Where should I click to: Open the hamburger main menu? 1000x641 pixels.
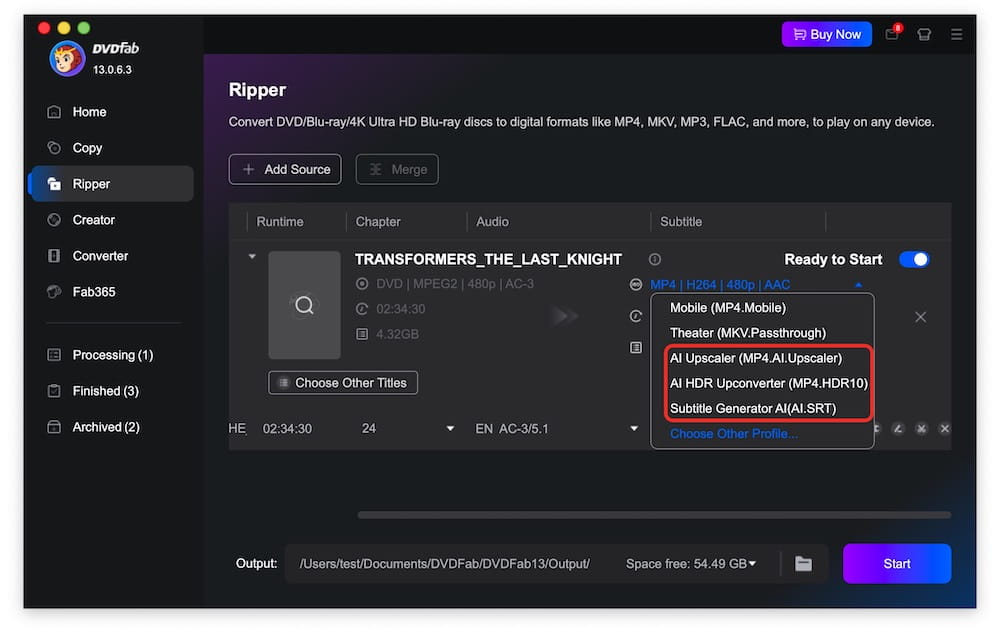[x=956, y=34]
